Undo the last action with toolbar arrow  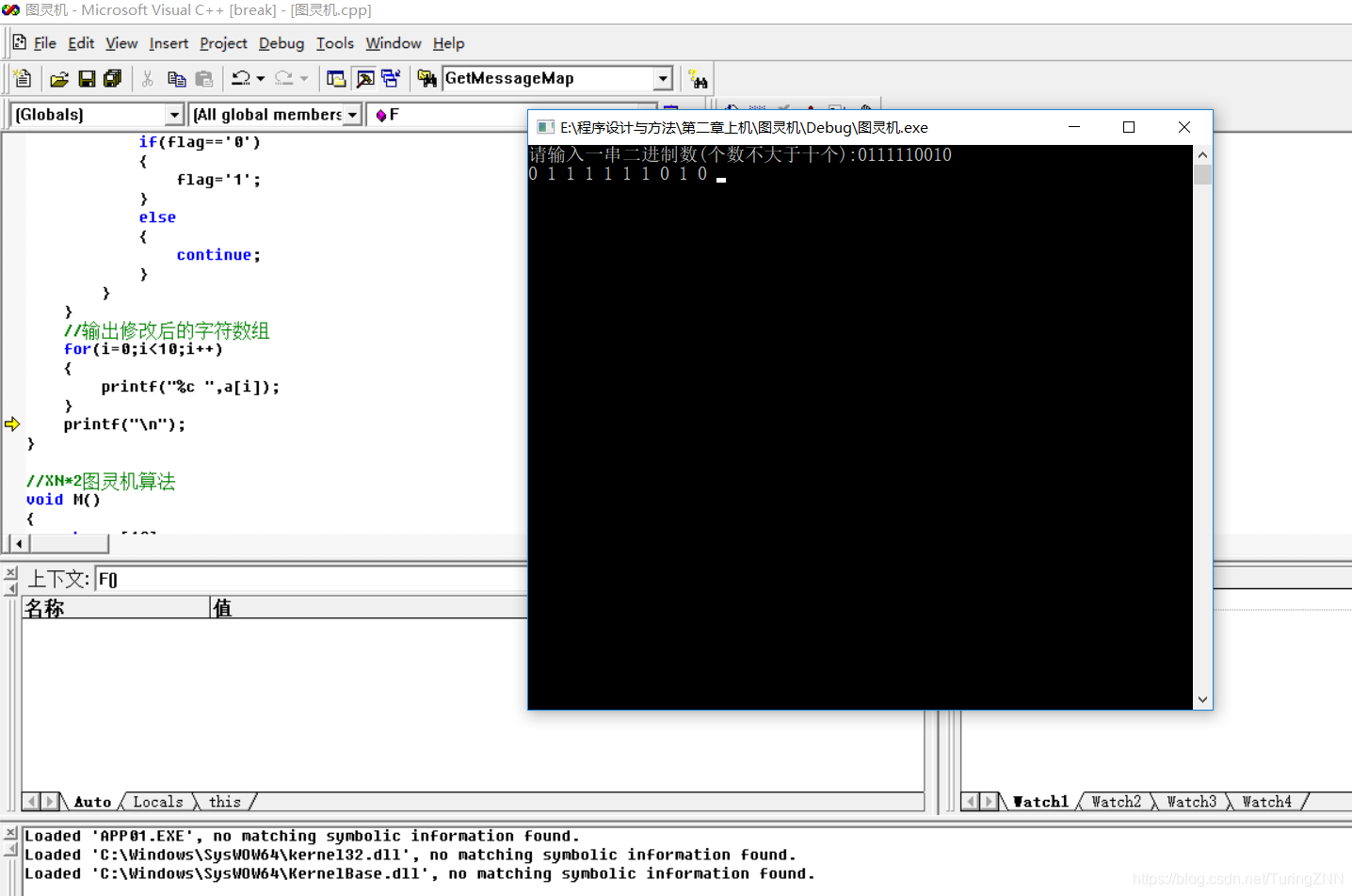241,79
